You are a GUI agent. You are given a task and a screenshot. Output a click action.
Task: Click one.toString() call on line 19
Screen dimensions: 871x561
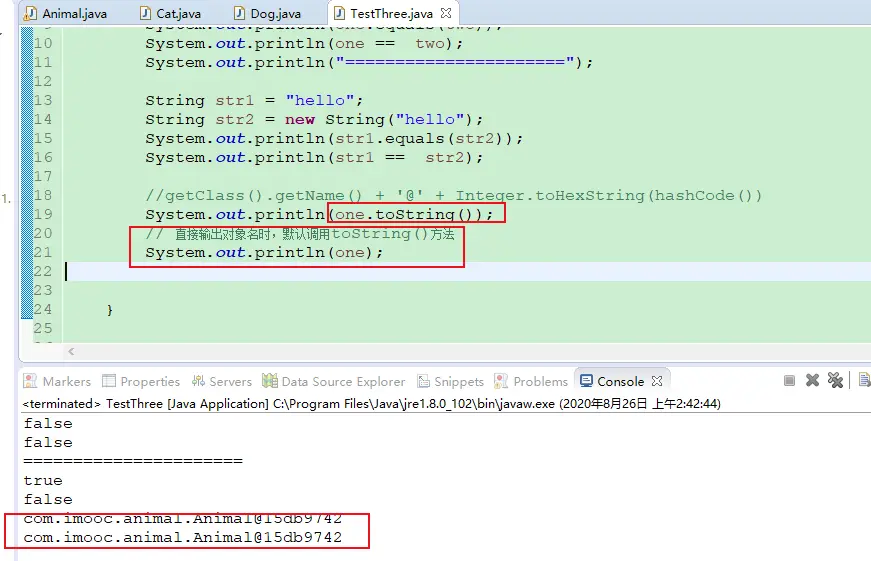(x=414, y=214)
